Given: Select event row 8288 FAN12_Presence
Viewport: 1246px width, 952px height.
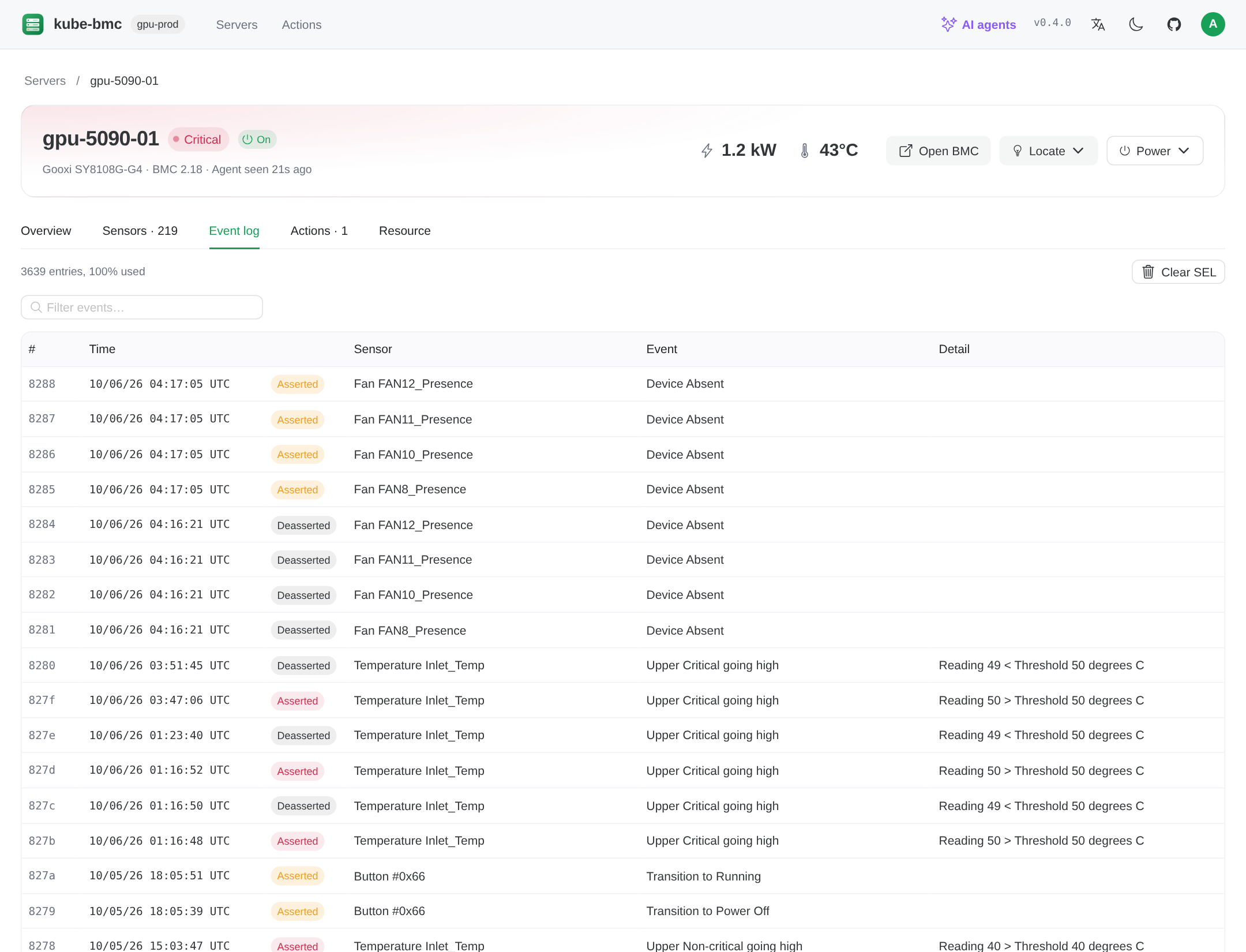Looking at the screenshot, I should click(x=623, y=384).
